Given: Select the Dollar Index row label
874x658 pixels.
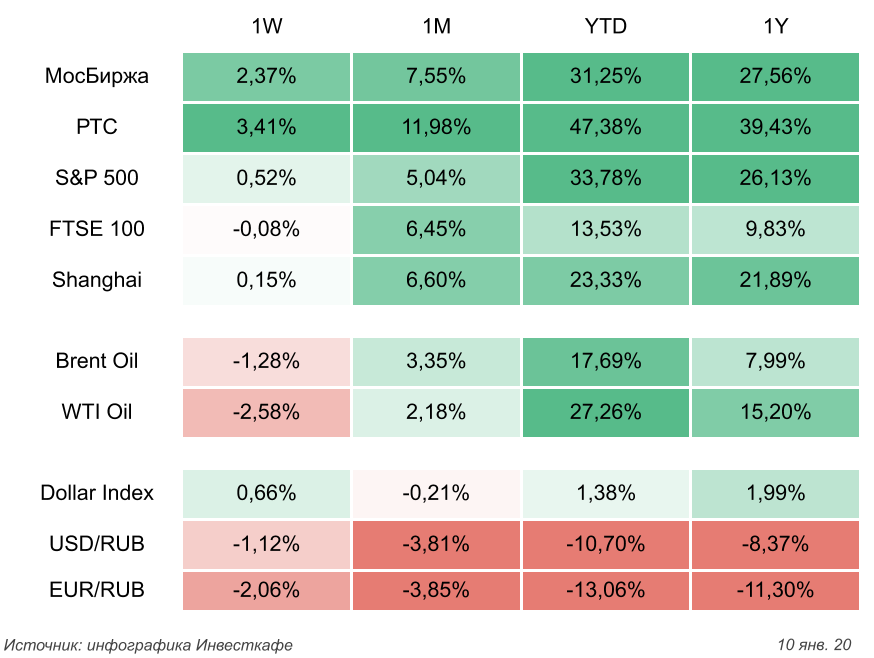Looking at the screenshot, I should click(97, 493).
